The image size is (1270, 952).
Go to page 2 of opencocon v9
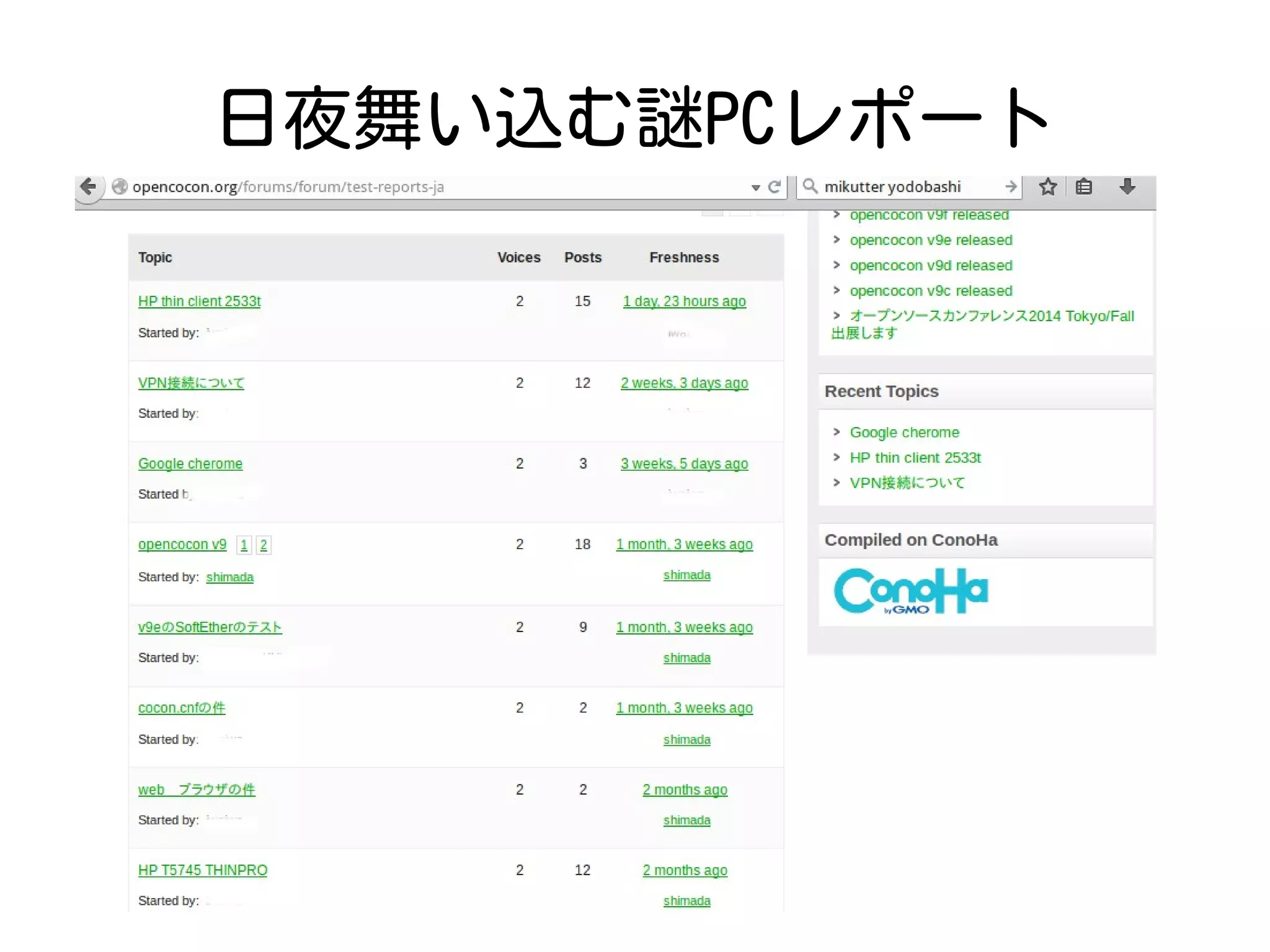point(264,545)
